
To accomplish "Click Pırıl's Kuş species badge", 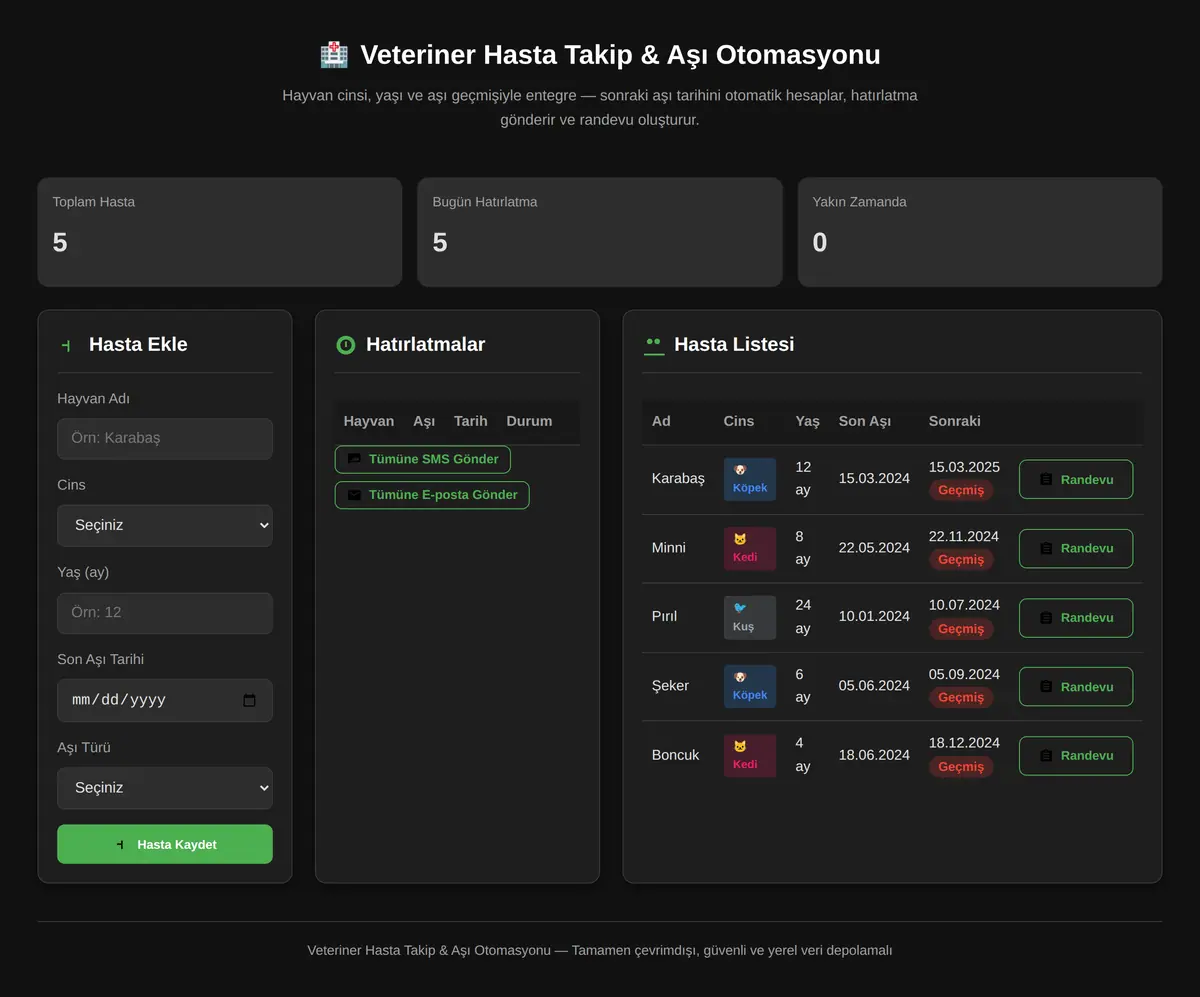I will [x=750, y=617].
